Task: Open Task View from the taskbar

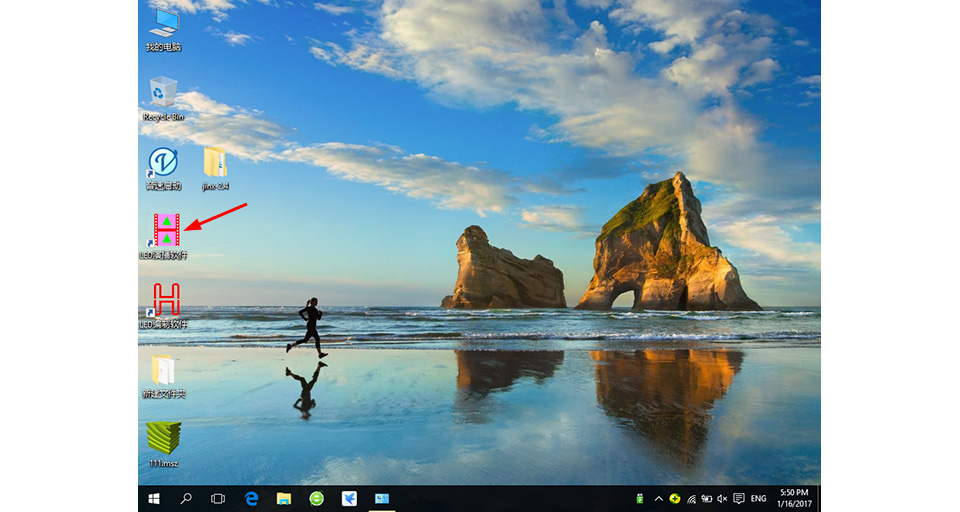Action: [218, 499]
